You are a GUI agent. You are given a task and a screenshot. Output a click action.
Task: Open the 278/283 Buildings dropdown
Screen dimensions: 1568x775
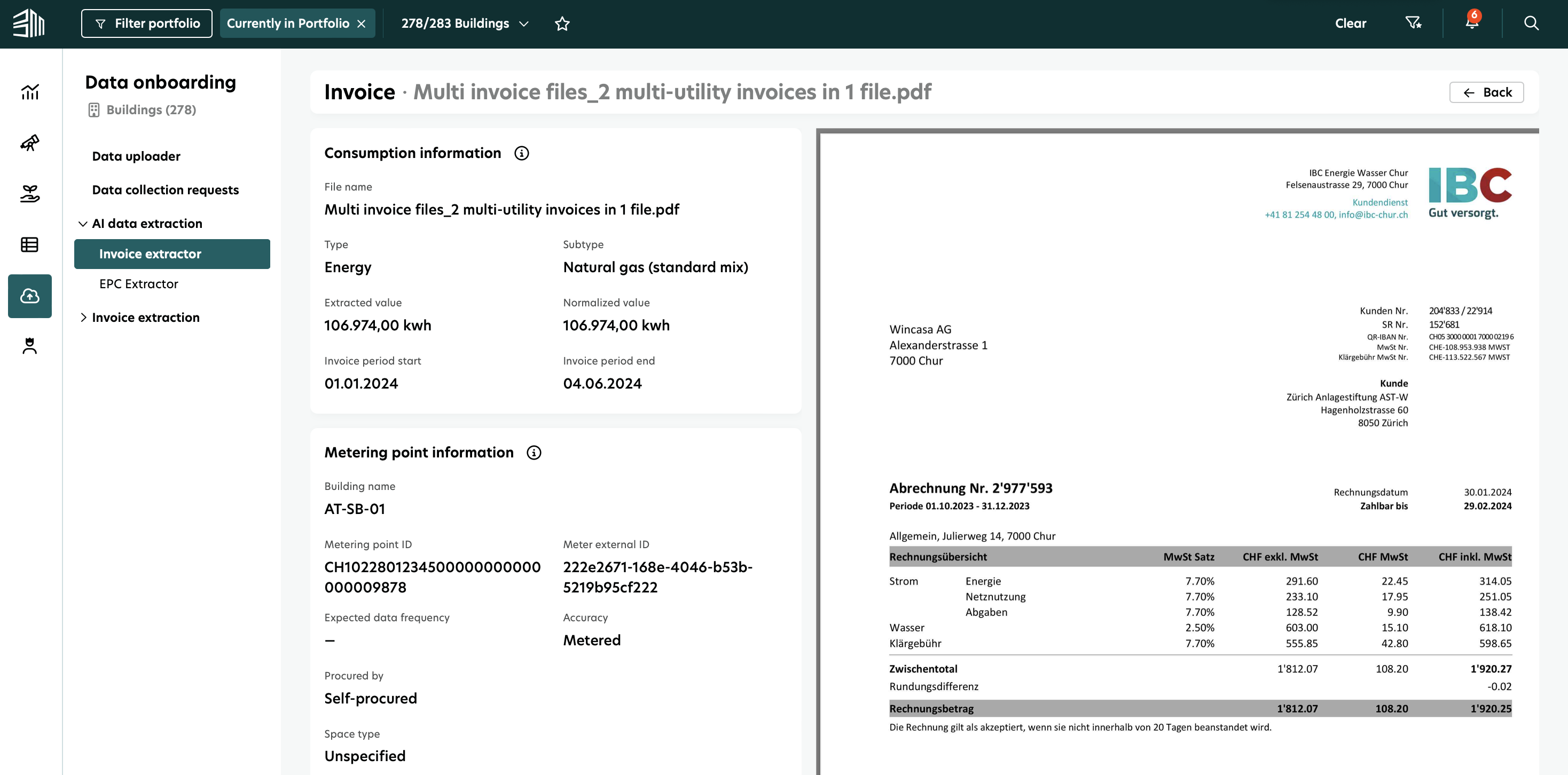pyautogui.click(x=524, y=23)
